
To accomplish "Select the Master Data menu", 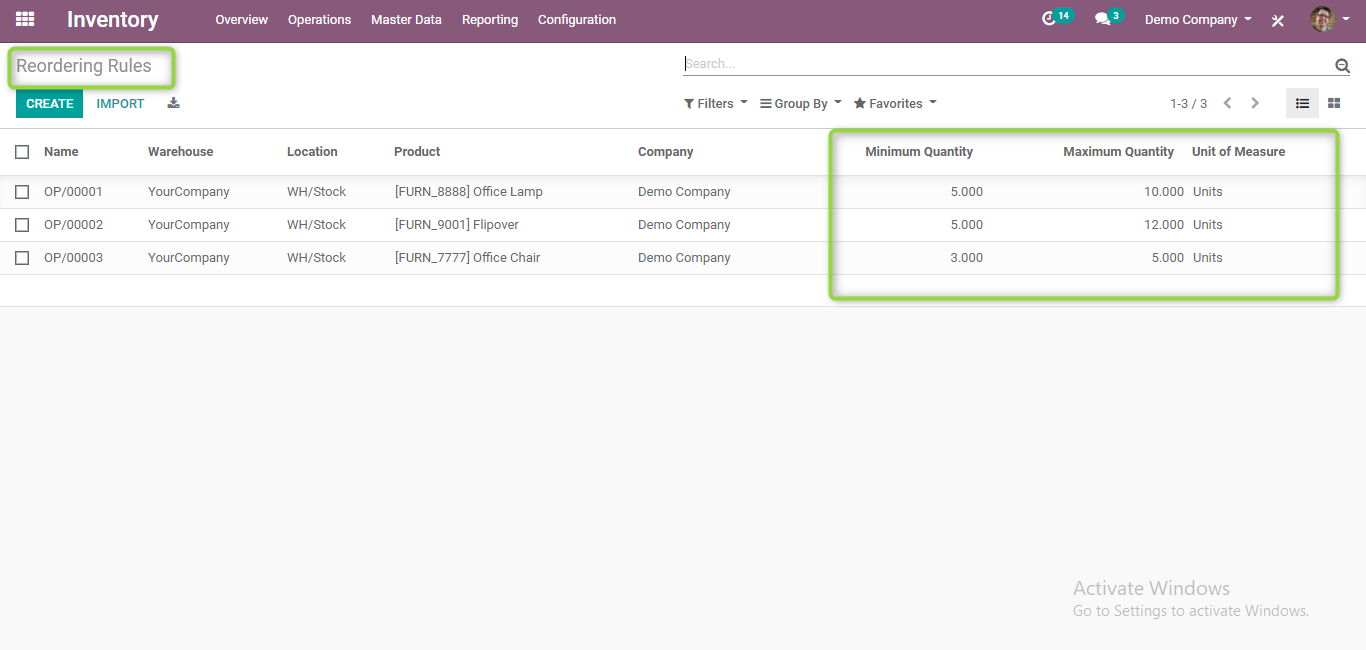I will click(406, 19).
